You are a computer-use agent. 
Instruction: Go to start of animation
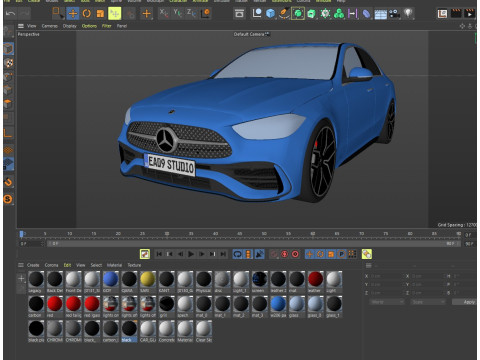tap(159, 254)
